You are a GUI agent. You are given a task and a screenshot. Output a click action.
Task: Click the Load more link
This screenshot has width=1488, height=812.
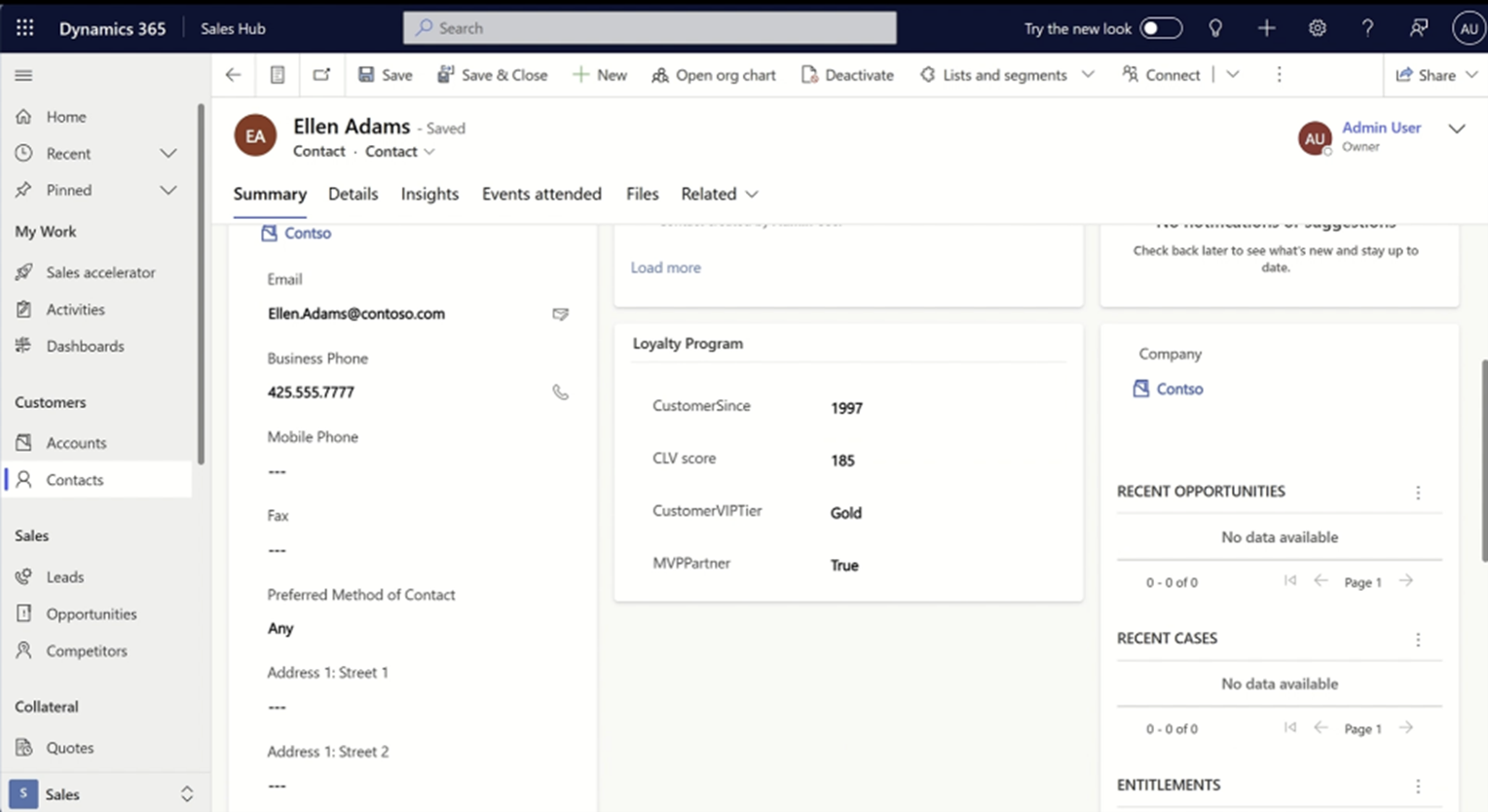click(665, 268)
